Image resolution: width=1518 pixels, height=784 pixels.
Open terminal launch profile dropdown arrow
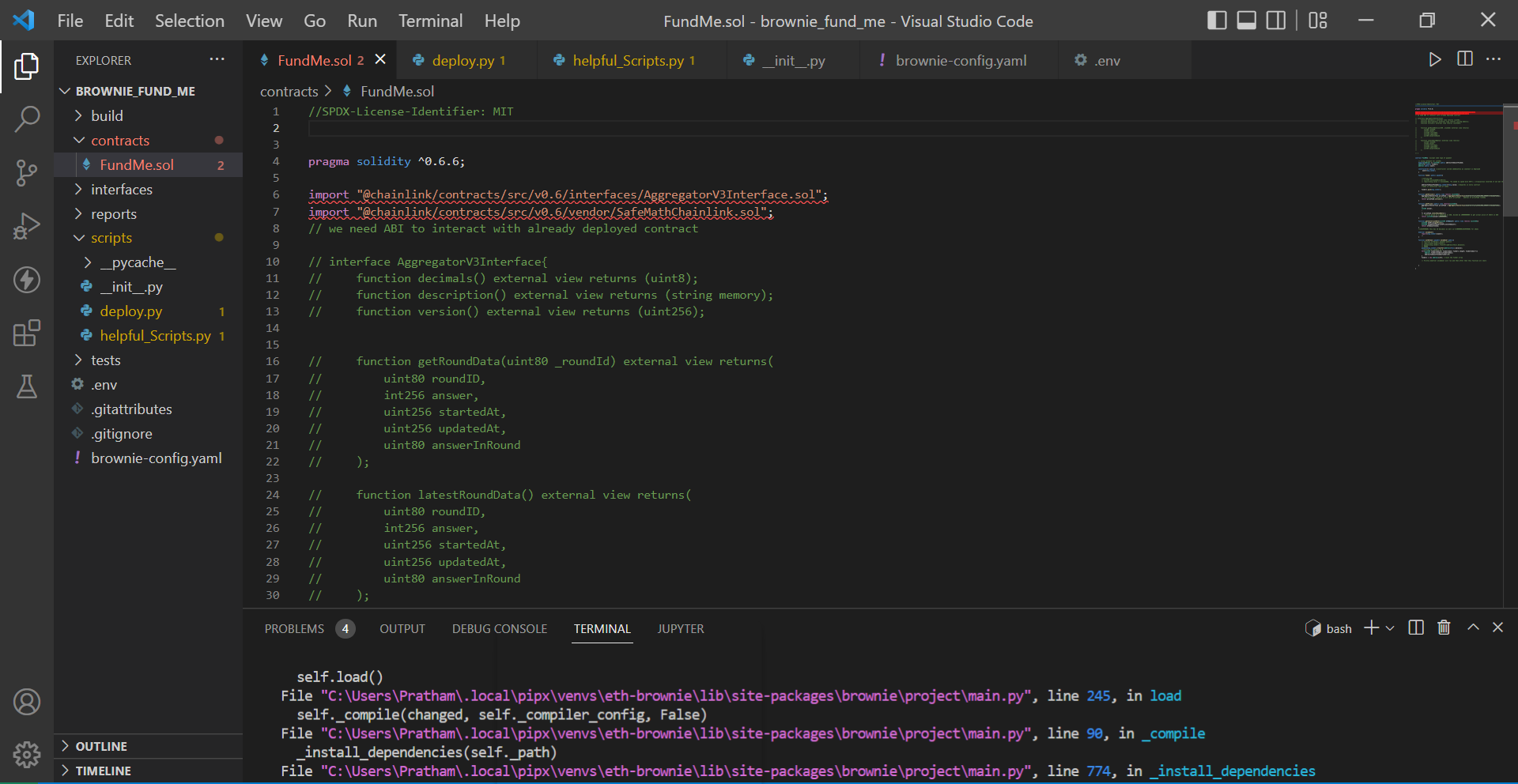(1390, 628)
